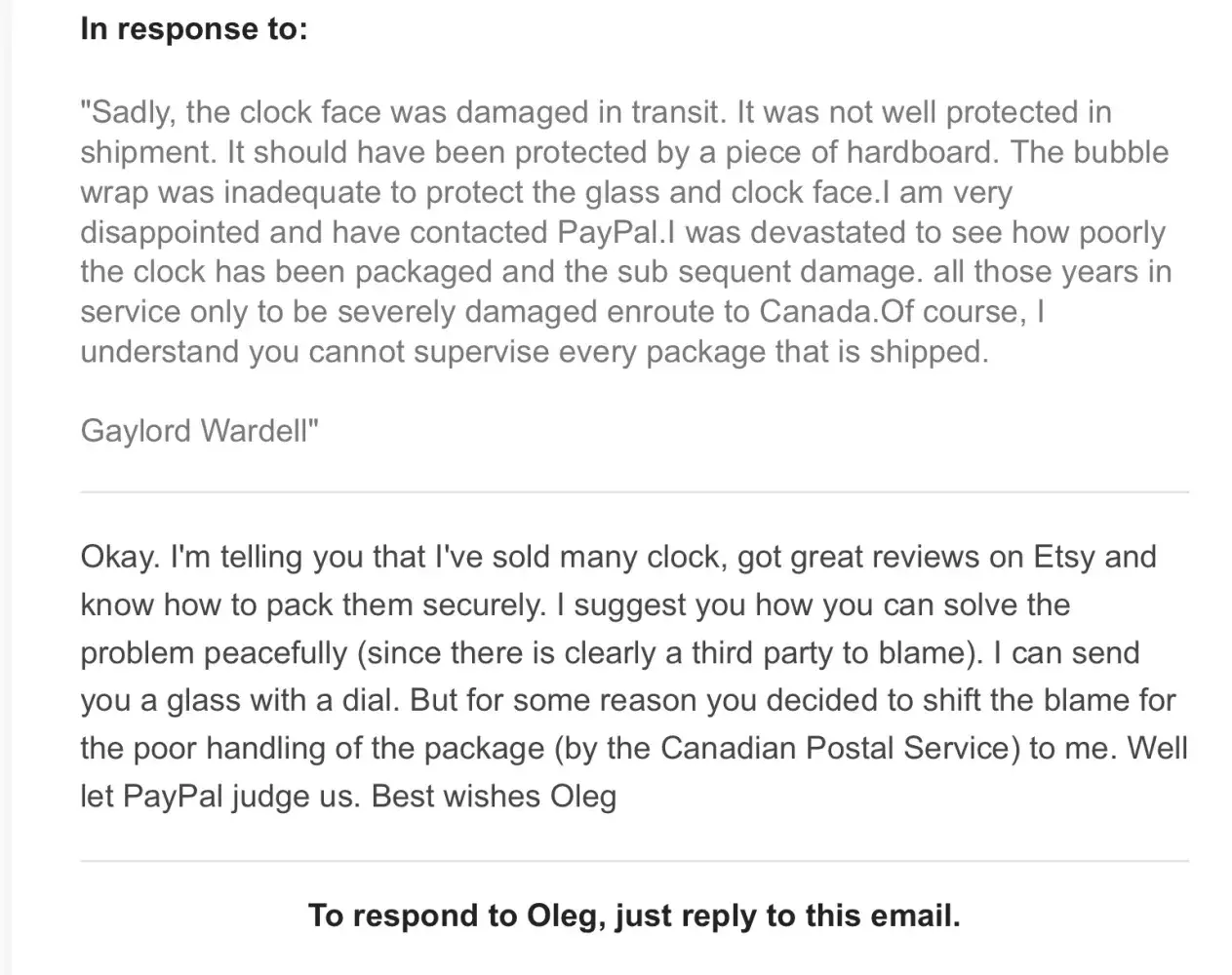Click "Okay." at the start of Oleg's reply
Image resolution: width=1232 pixels, height=975 pixels.
(x=120, y=557)
